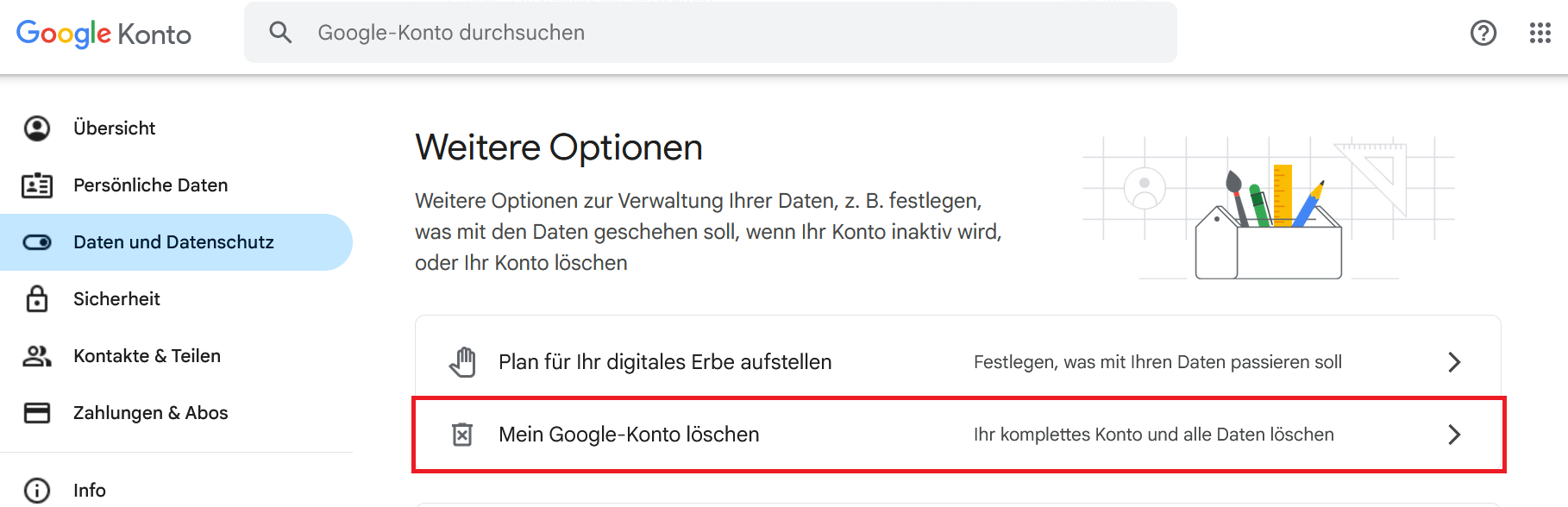Image resolution: width=1568 pixels, height=507 pixels.
Task: Expand the Google-Konto löschen row chevron
Action: 1454,435
